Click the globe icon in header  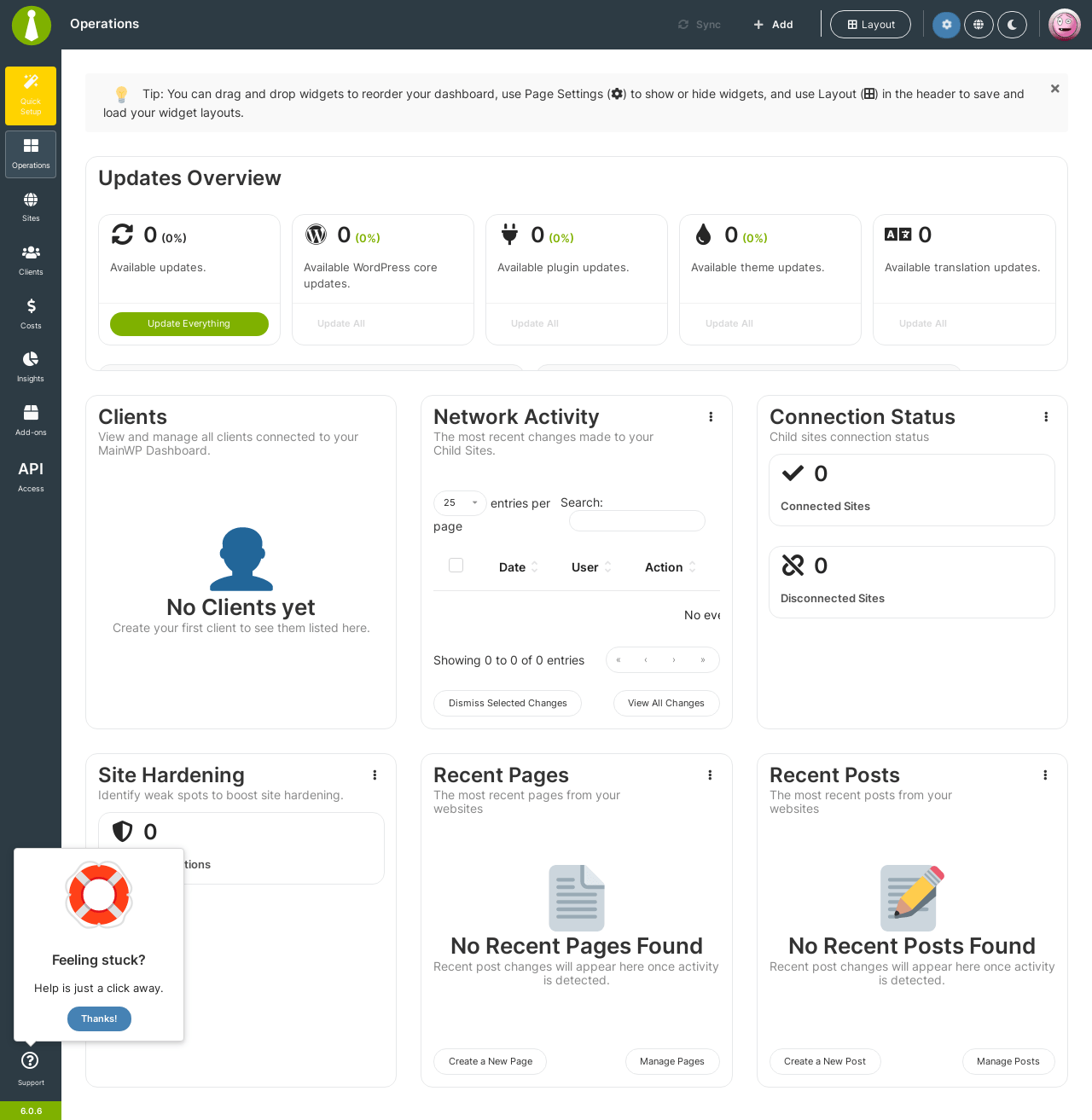coord(979,25)
